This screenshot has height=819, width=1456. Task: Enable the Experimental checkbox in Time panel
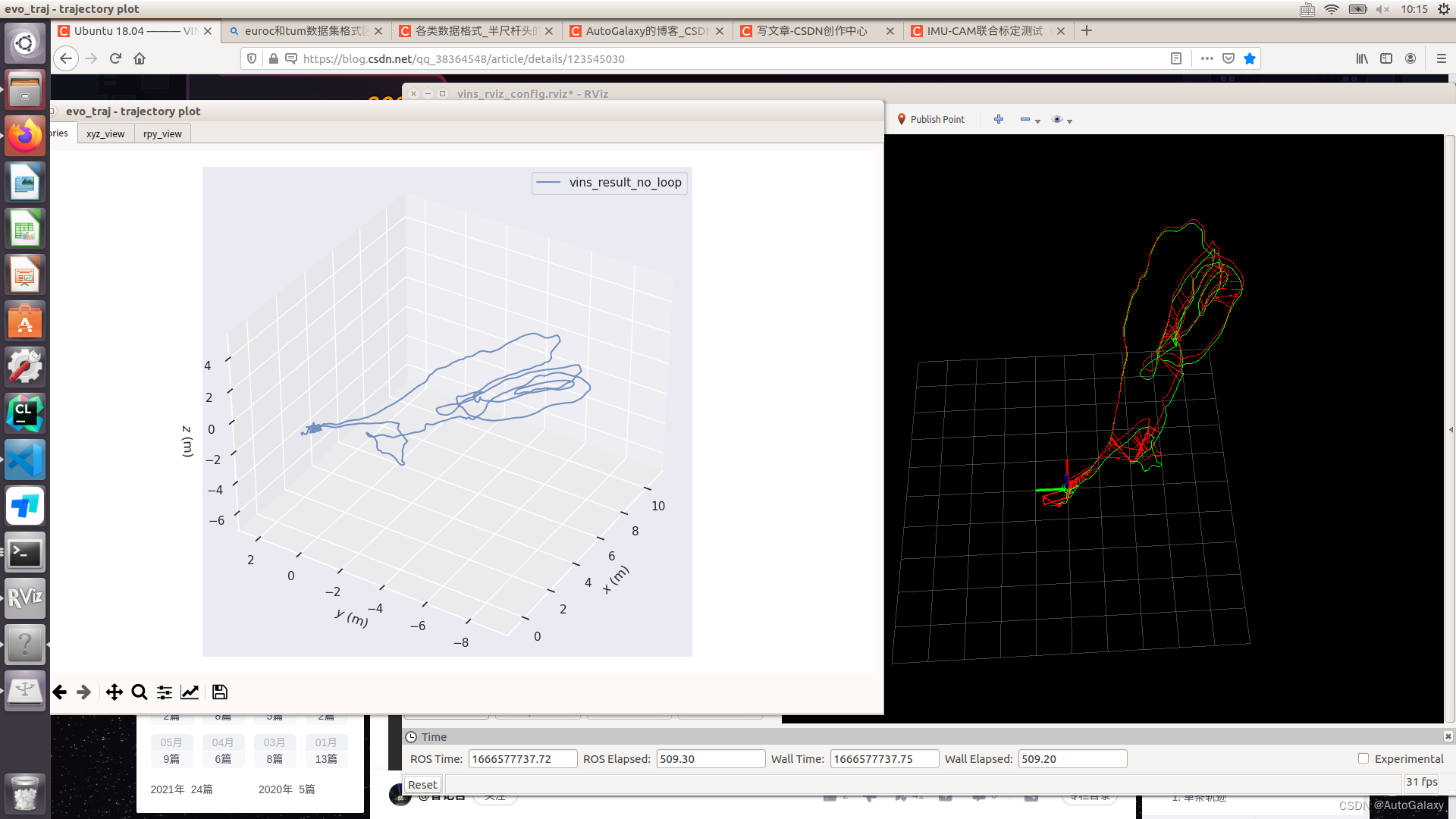(x=1363, y=758)
